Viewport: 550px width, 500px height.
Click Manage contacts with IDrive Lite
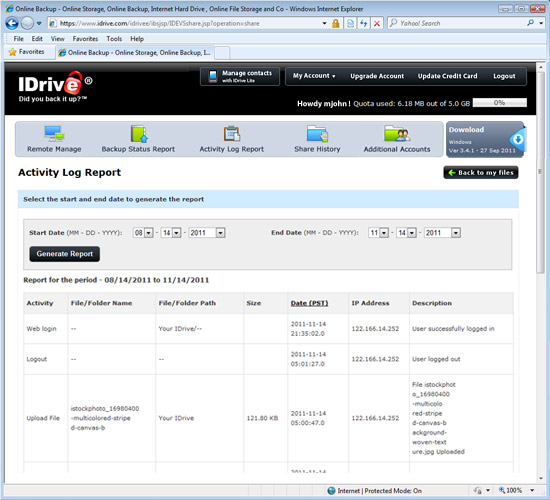[x=240, y=76]
